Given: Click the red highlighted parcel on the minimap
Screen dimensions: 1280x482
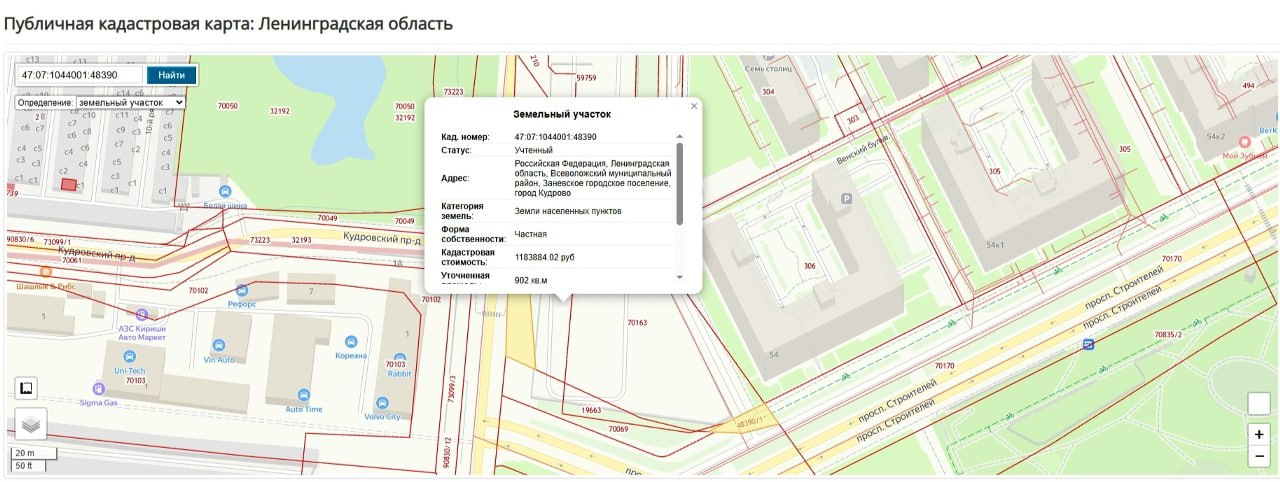Looking at the screenshot, I should pos(68,184).
